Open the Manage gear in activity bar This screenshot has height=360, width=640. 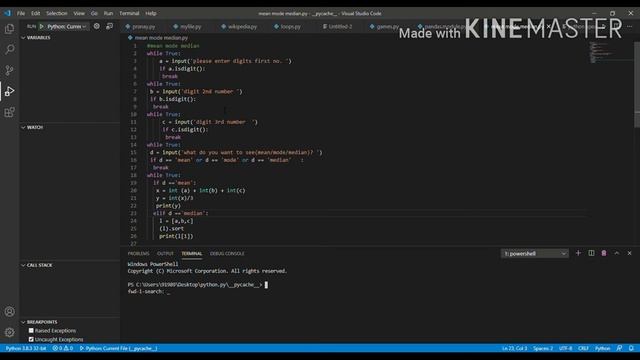coord(9,332)
